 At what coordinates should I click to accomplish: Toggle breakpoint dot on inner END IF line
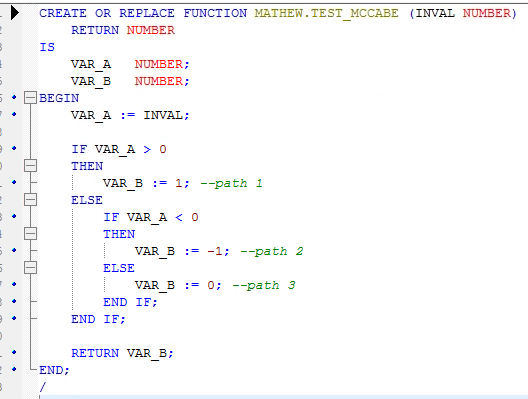pyautogui.click(x=14, y=301)
